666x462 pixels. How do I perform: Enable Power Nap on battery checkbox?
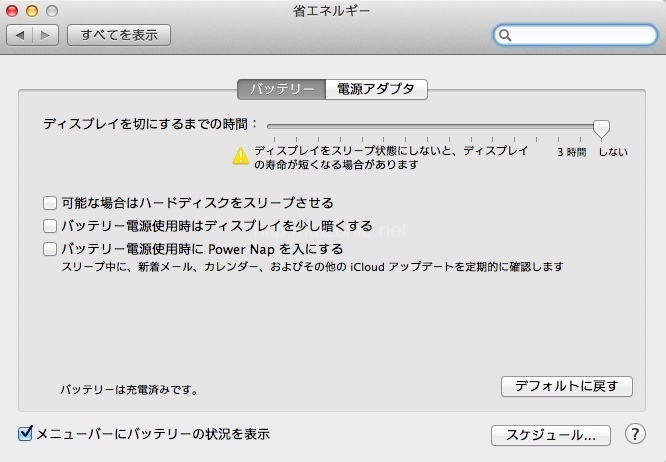[50, 249]
